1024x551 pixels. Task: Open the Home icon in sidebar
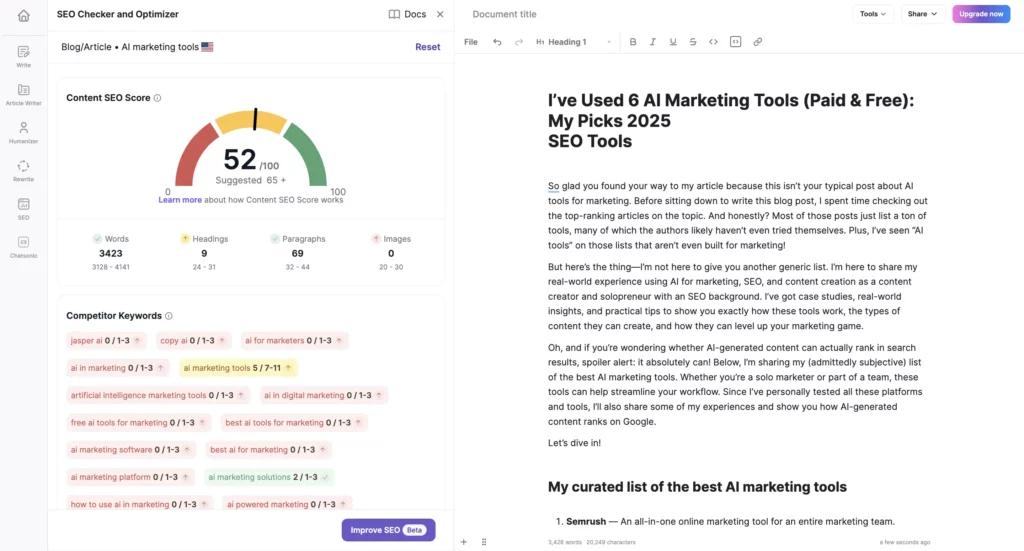coord(24,16)
